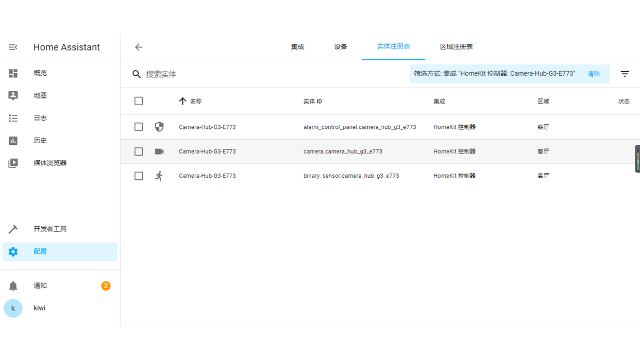This screenshot has height=360, width=640.
Task: Check the binary_sensor entity row checkbox
Action: [x=139, y=176]
